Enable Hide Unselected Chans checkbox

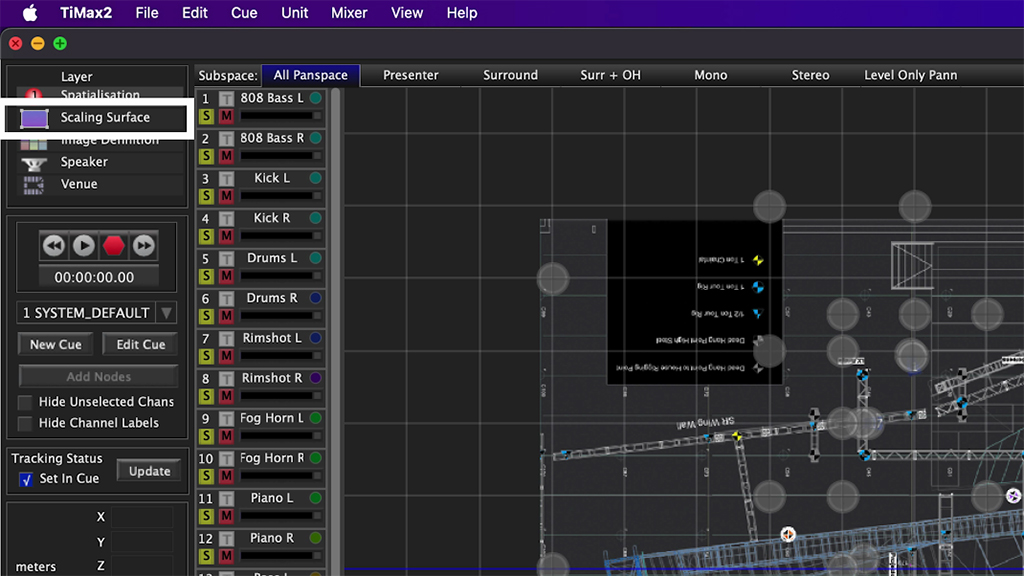pyautogui.click(x=25, y=402)
